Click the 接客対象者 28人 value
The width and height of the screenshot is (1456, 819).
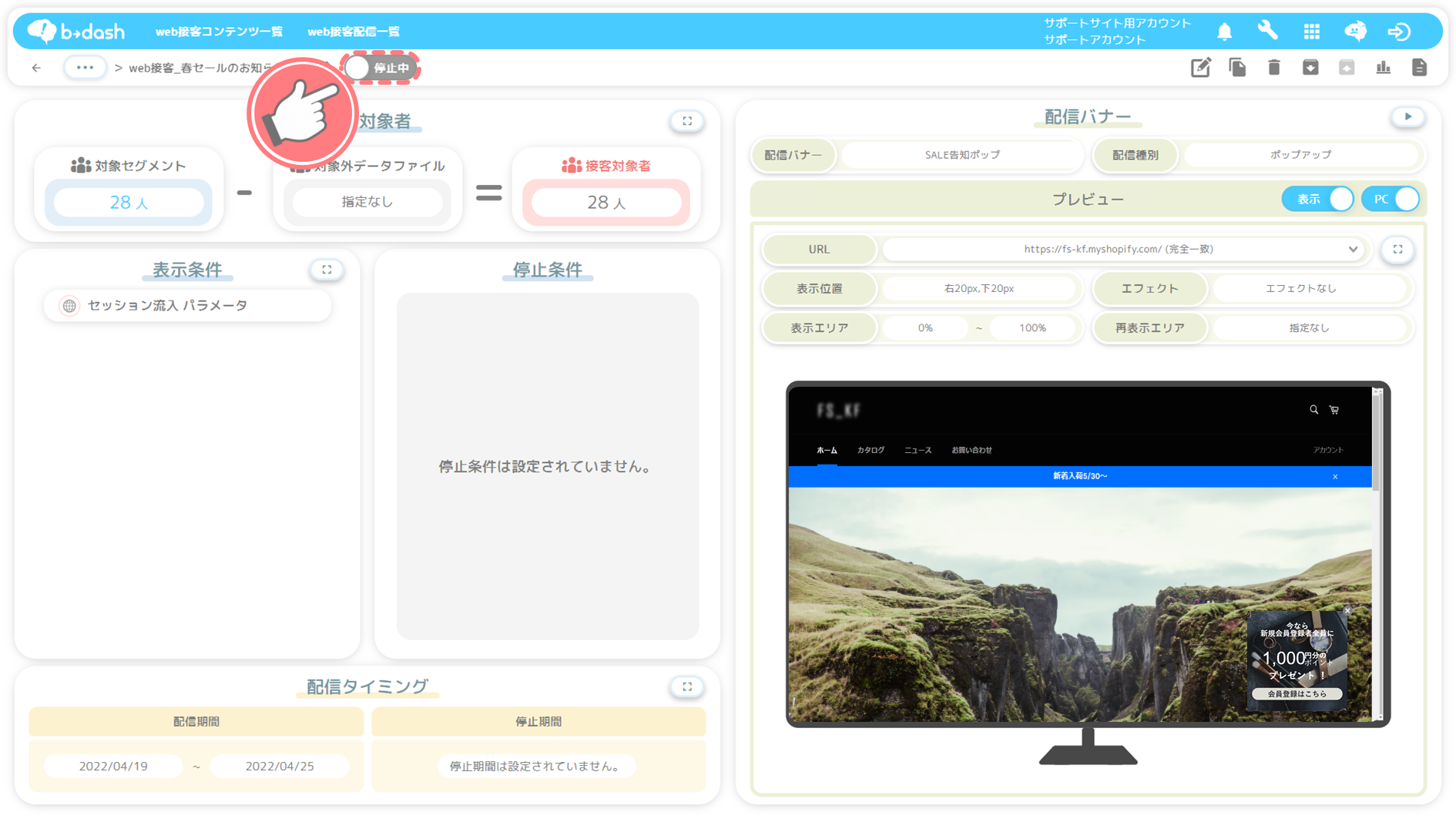click(x=606, y=203)
